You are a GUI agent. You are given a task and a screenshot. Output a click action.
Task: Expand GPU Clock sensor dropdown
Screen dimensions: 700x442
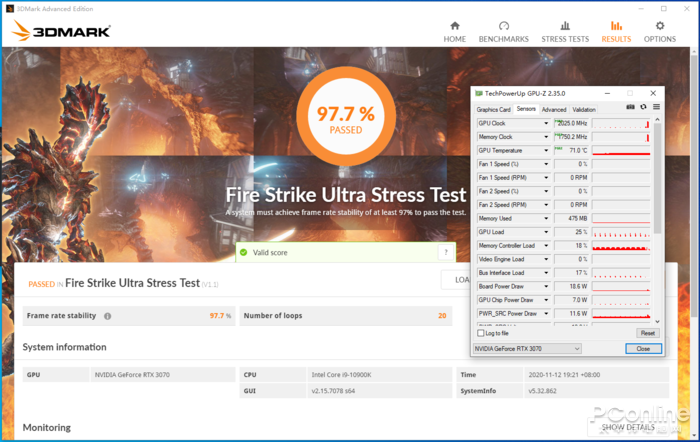pos(546,123)
